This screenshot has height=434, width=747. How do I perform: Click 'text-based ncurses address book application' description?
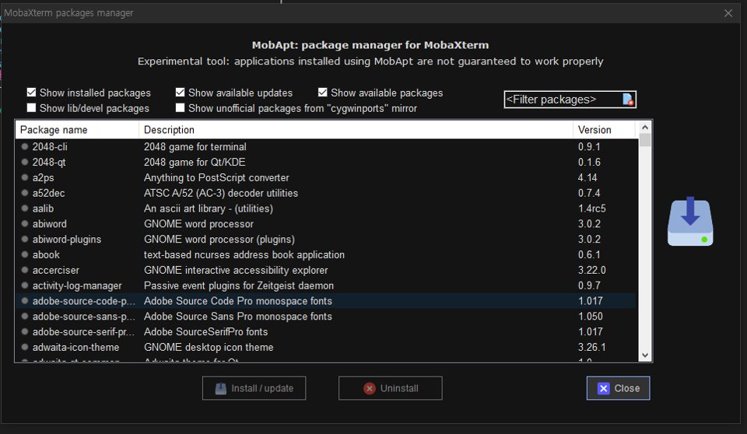[244, 255]
